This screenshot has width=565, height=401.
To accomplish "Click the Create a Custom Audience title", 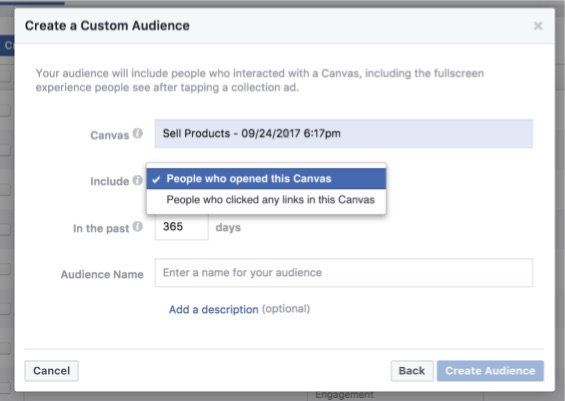I will [107, 26].
